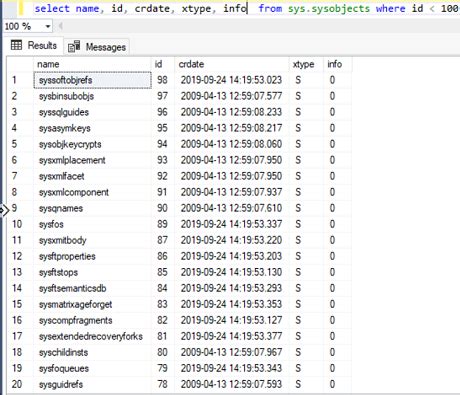Click crdate 2019-09-24 14:19:53.023
Screen dimensions: 460x395
click(232, 80)
